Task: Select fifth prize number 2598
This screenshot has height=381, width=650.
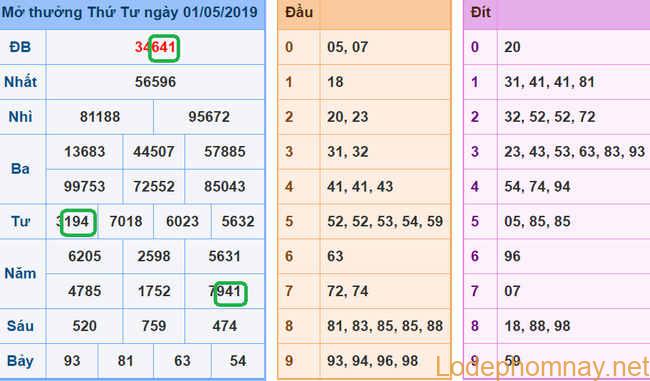Action: pyautogui.click(x=154, y=256)
